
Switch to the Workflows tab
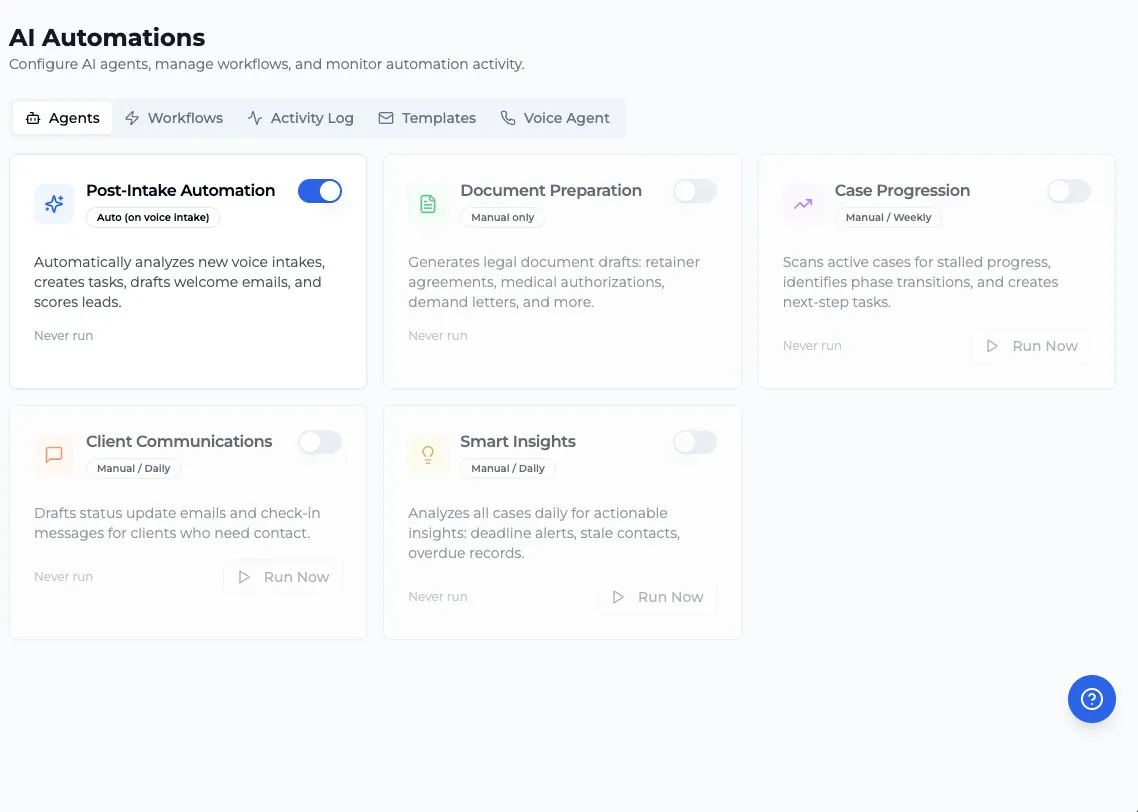coord(174,118)
